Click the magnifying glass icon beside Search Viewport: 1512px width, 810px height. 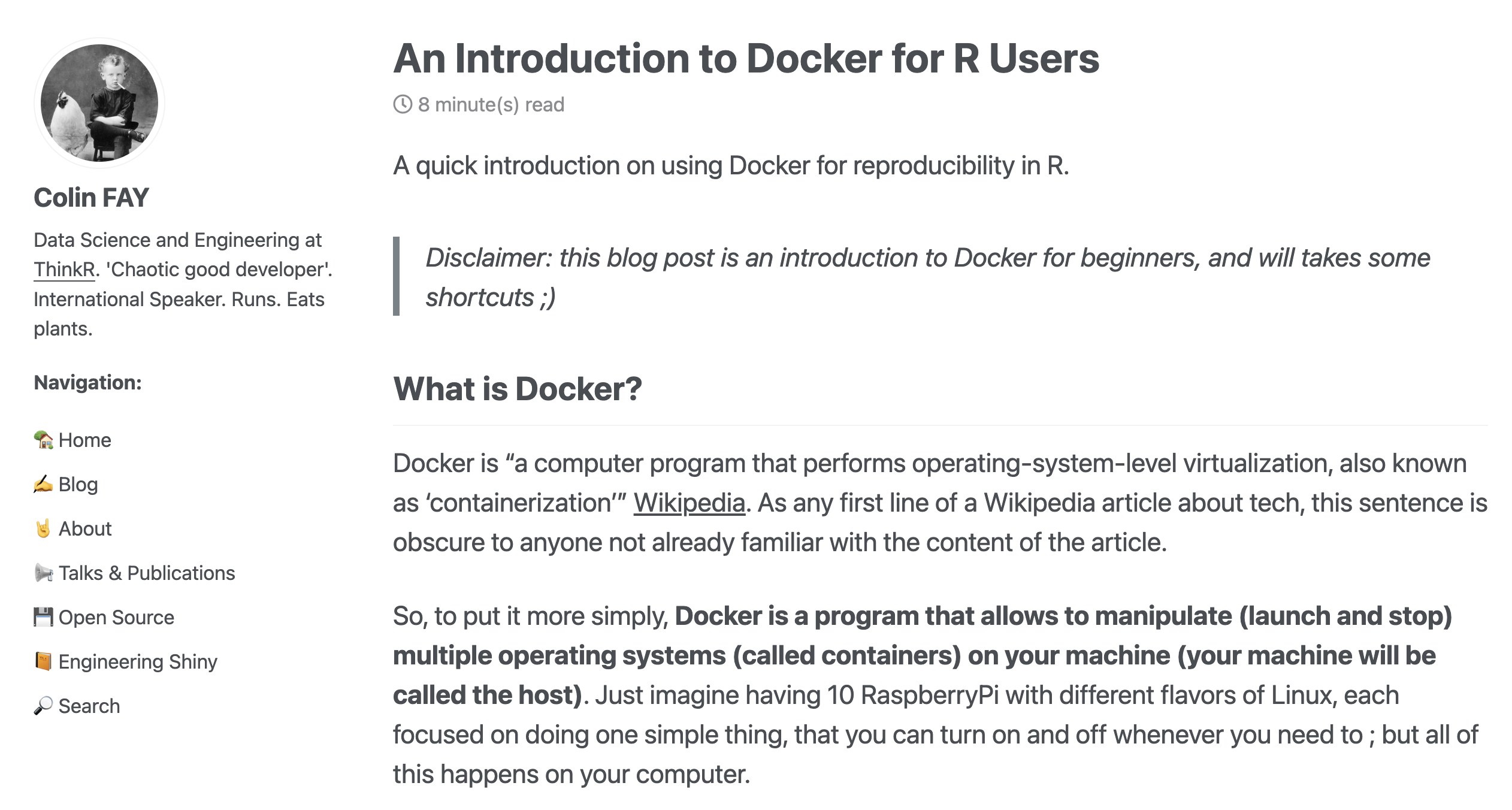tap(43, 706)
